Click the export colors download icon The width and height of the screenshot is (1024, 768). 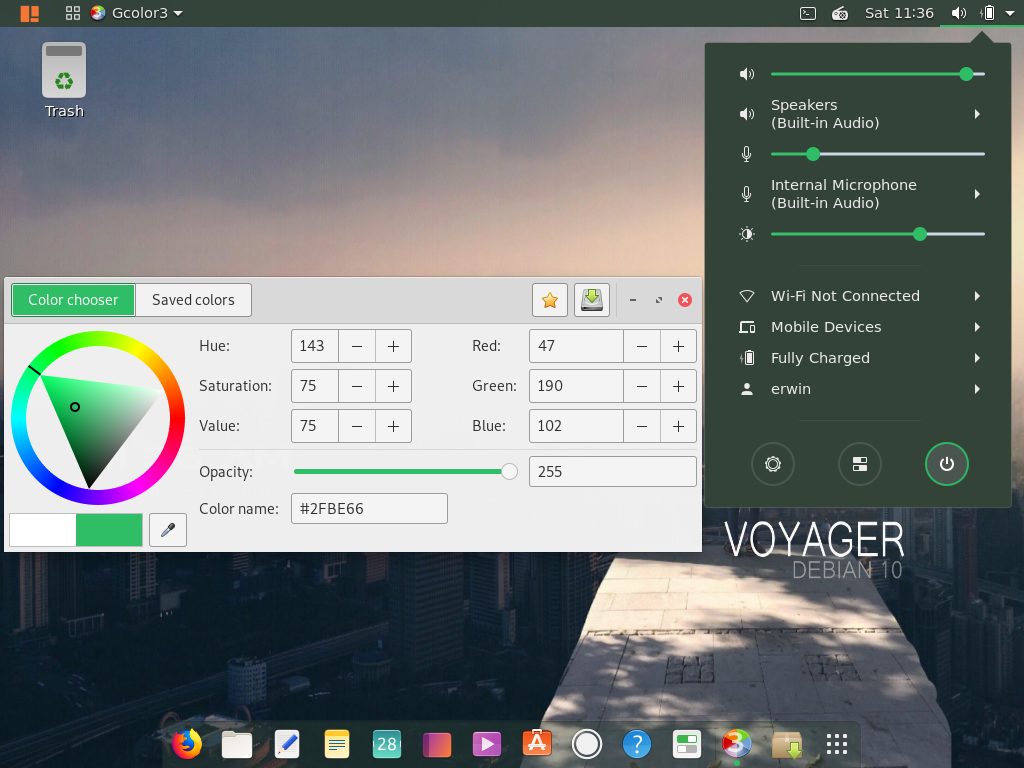click(x=592, y=300)
